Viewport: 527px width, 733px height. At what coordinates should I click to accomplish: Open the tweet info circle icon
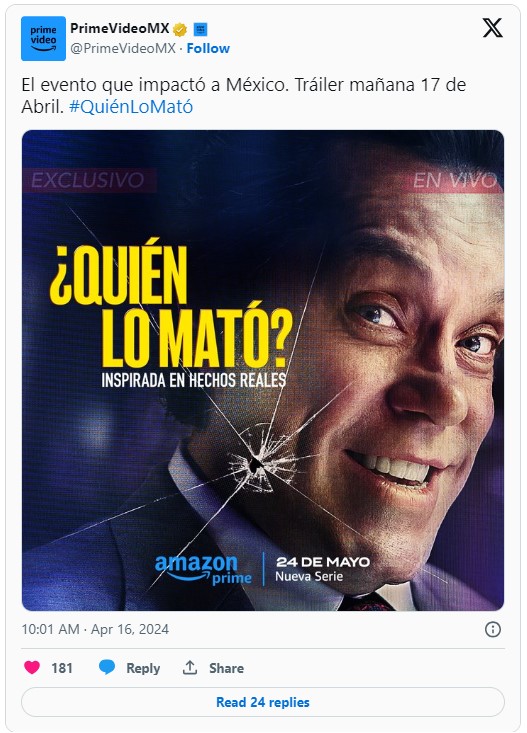tap(492, 629)
